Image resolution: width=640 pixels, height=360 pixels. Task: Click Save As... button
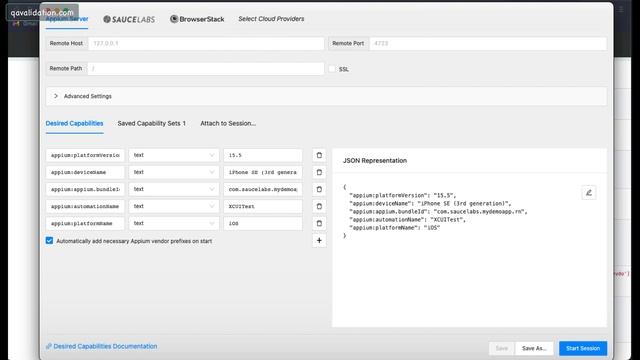click(534, 348)
